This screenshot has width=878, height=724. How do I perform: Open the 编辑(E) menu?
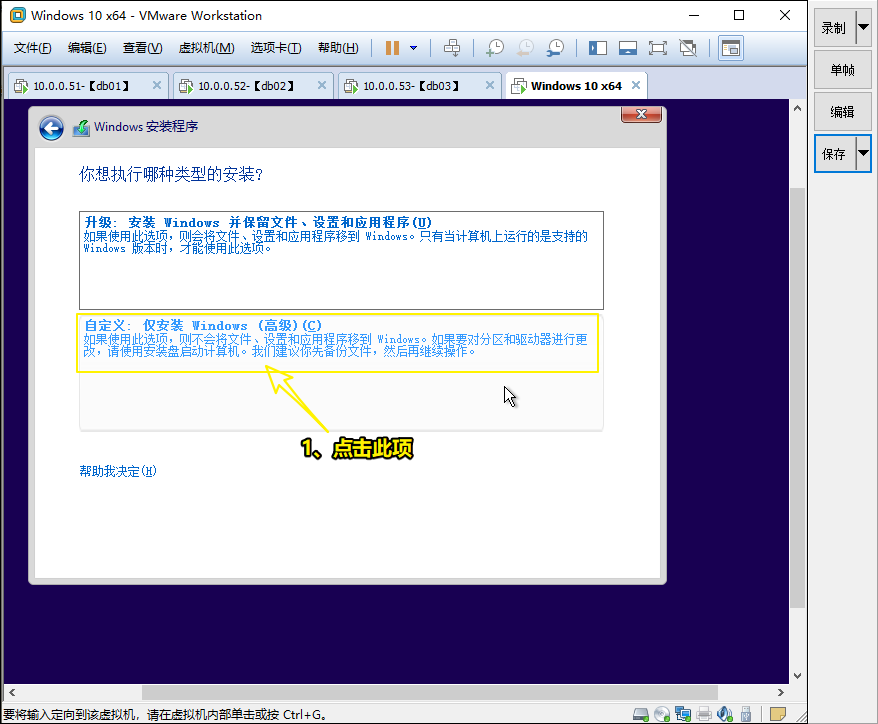(87, 48)
